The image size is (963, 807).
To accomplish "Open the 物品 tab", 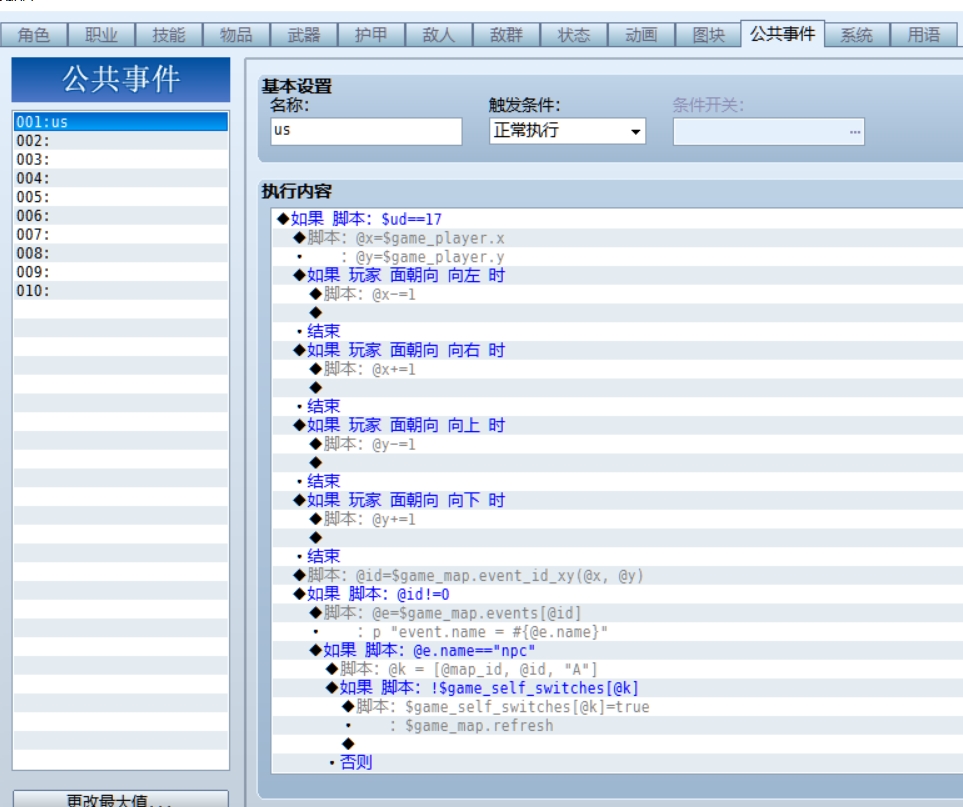I will 236,35.
